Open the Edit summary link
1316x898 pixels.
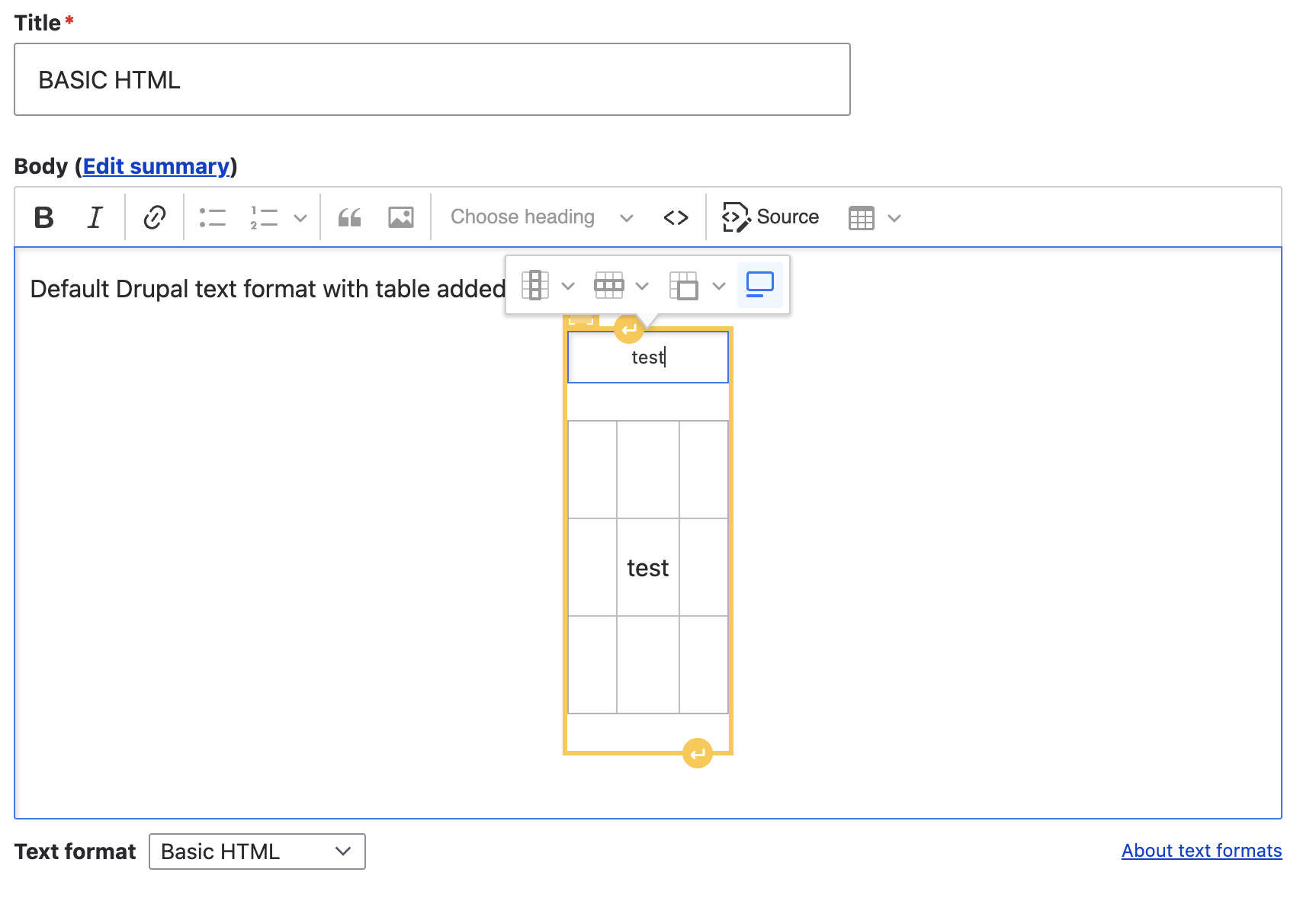tap(156, 166)
